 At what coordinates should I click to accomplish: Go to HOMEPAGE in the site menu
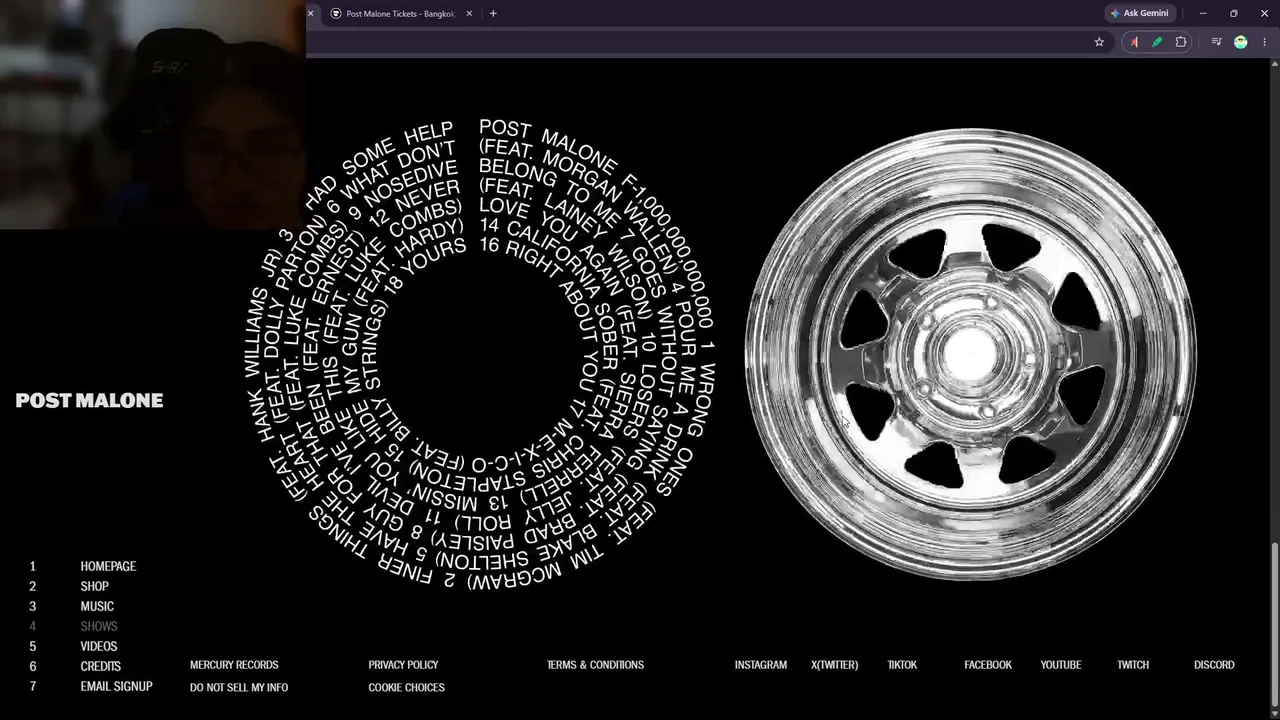pos(108,566)
